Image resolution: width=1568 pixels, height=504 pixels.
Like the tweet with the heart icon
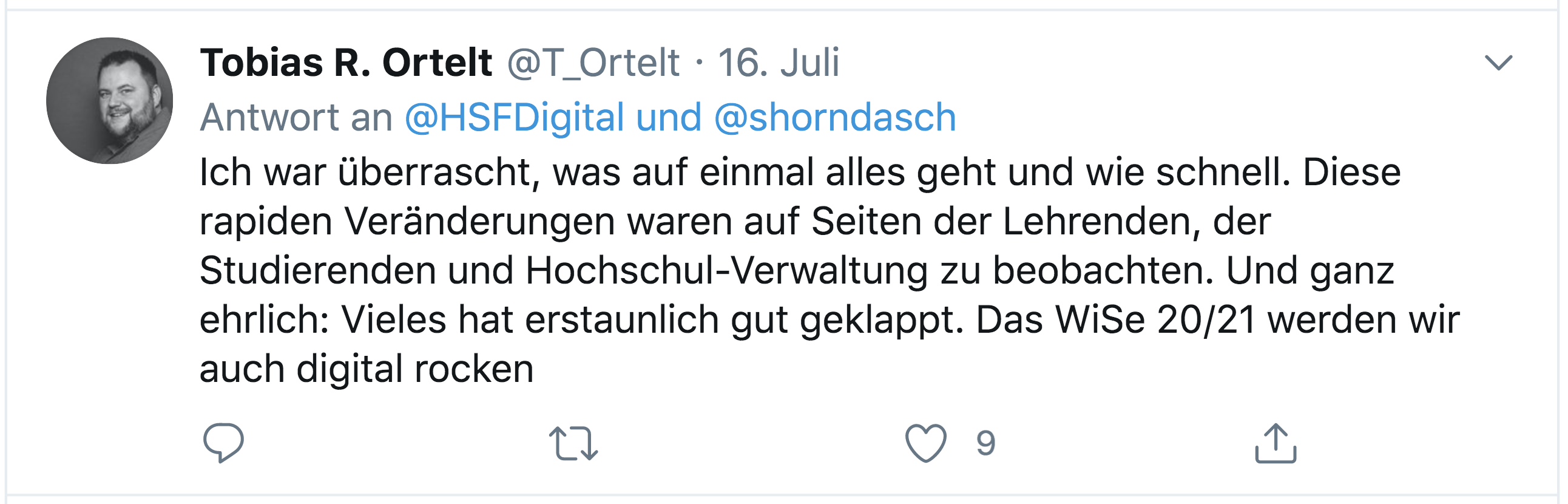pyautogui.click(x=925, y=443)
